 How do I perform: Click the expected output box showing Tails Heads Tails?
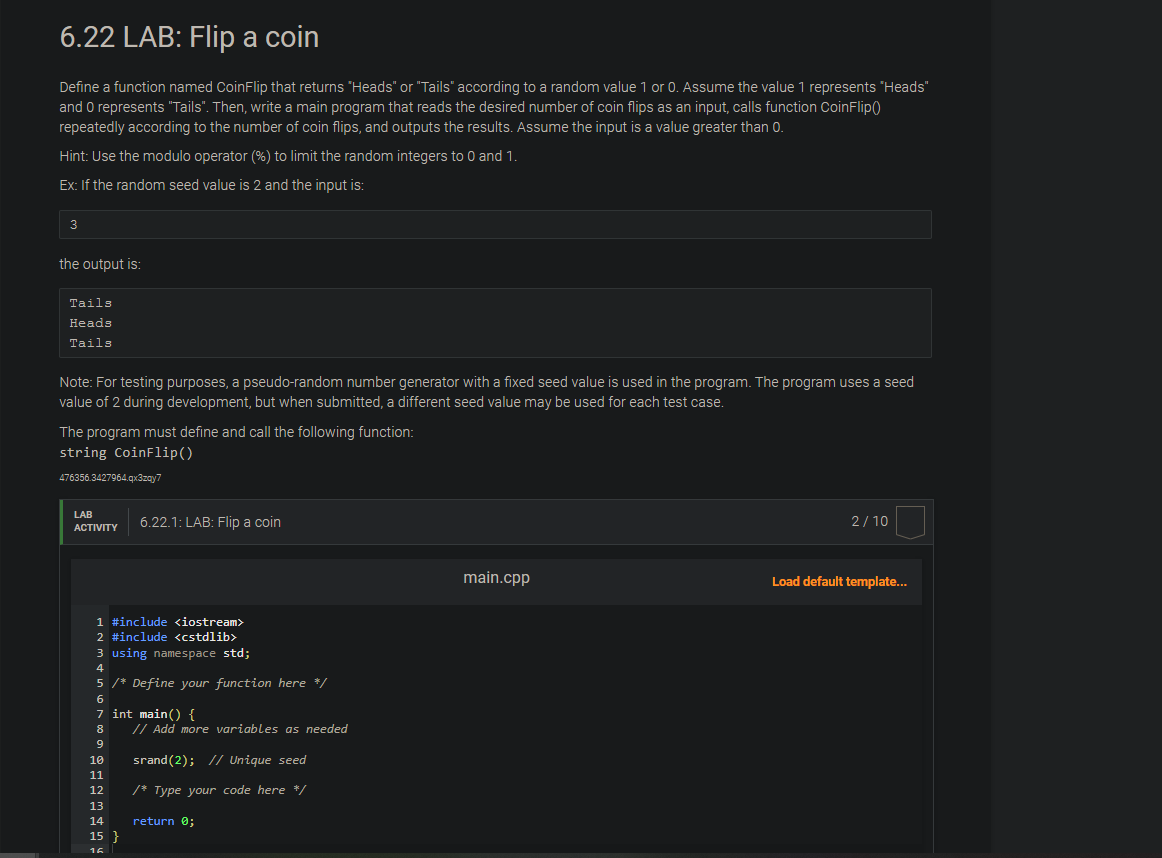coord(496,322)
